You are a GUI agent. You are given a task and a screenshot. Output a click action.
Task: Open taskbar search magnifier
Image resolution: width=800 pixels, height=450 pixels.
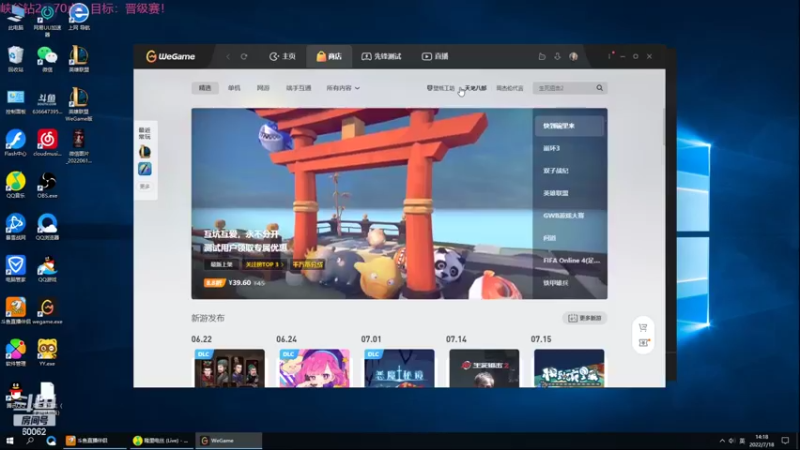(30, 441)
